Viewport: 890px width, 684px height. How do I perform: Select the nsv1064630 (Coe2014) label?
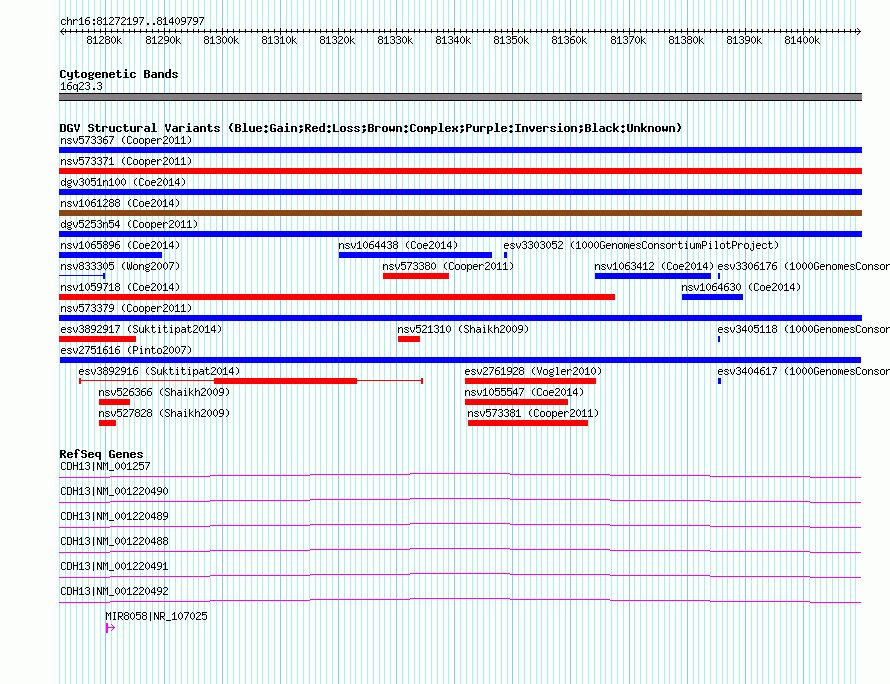click(x=741, y=287)
